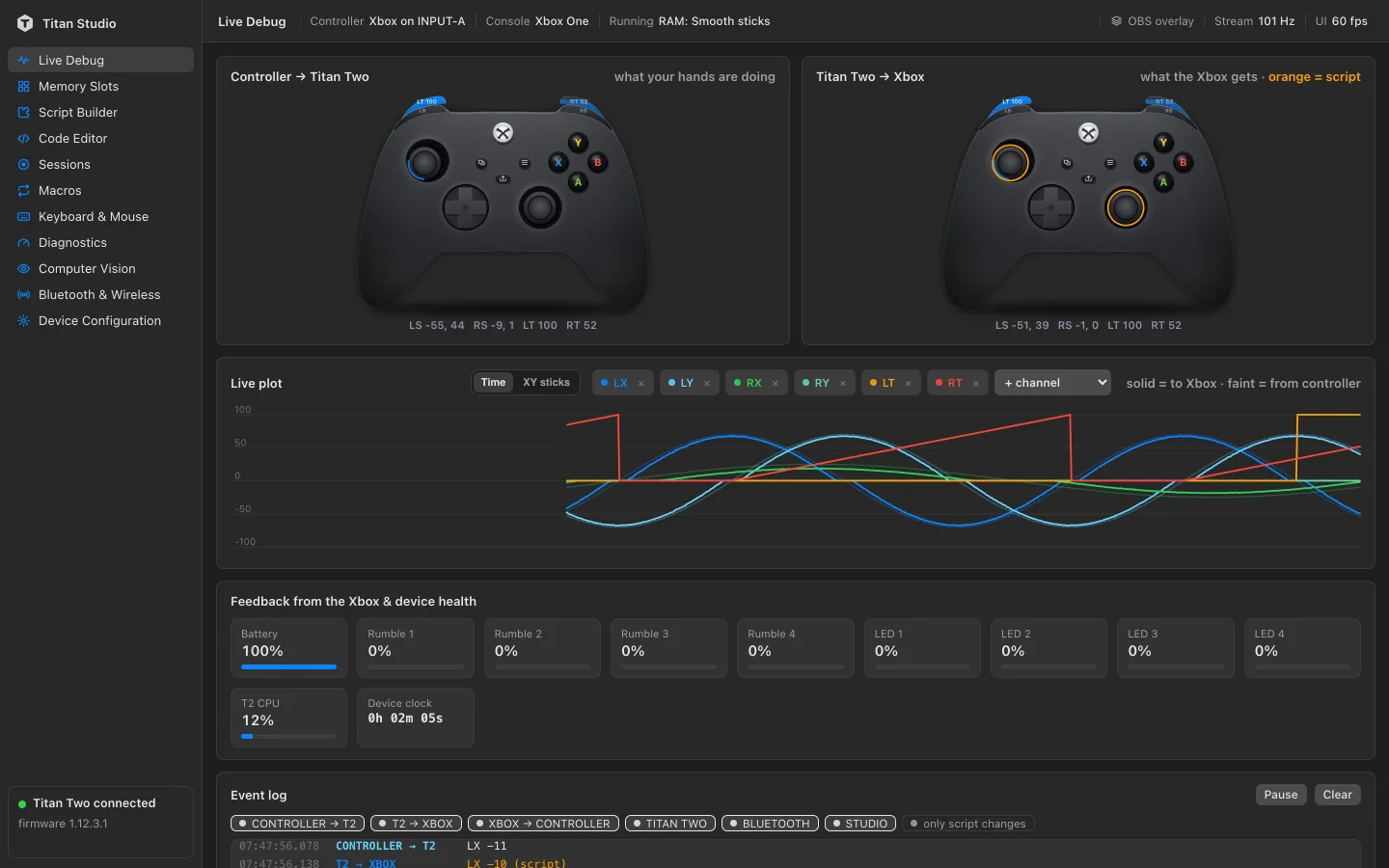
Task: Remove the RX channel with its x
Action: coord(776,383)
